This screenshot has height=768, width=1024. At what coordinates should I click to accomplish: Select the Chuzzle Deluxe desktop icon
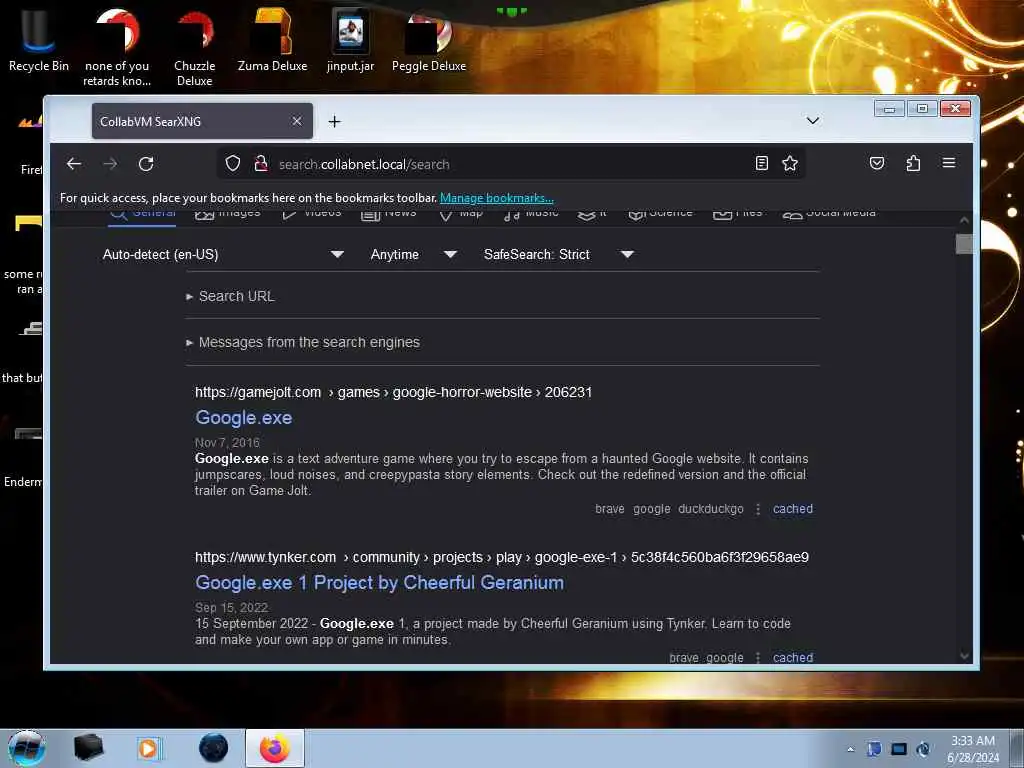pyautogui.click(x=195, y=47)
